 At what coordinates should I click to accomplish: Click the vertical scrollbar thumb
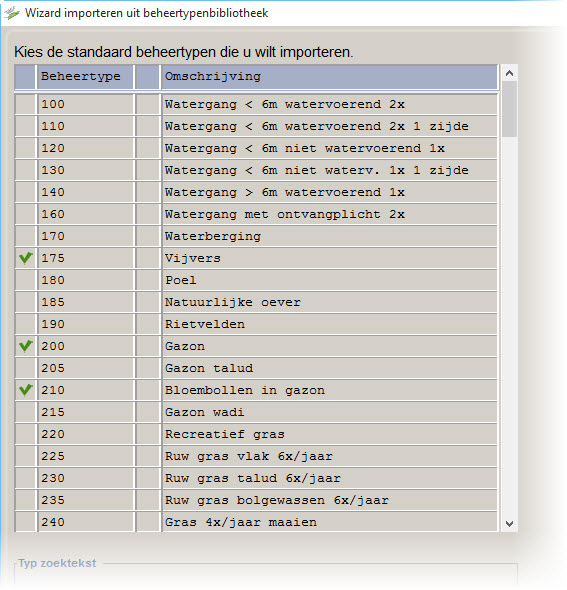click(509, 109)
